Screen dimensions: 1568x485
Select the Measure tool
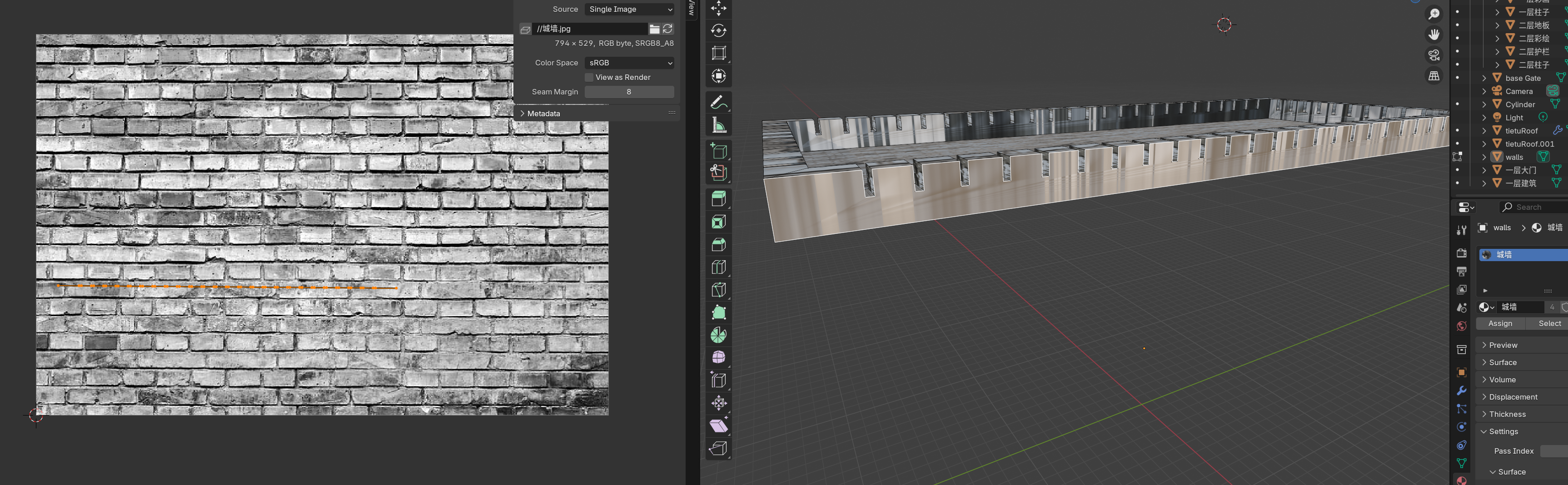719,126
